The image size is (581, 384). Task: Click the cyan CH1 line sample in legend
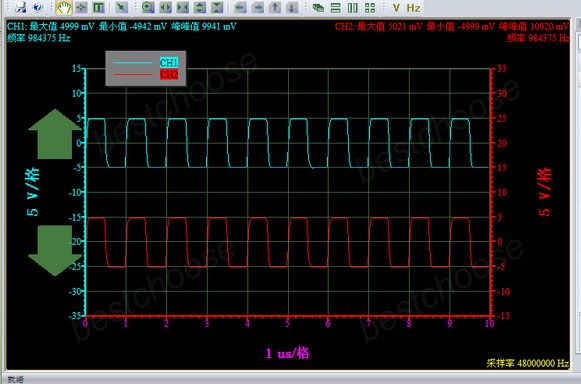133,63
